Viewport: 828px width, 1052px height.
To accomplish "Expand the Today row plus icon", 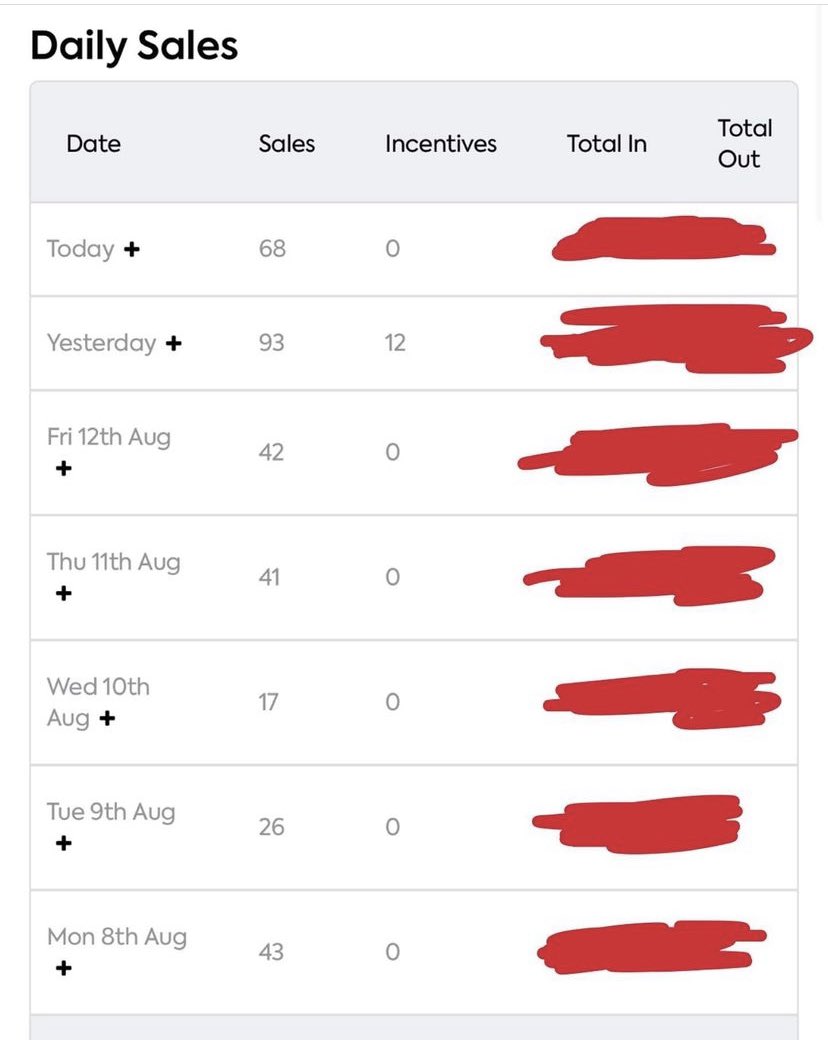I will click(131, 249).
